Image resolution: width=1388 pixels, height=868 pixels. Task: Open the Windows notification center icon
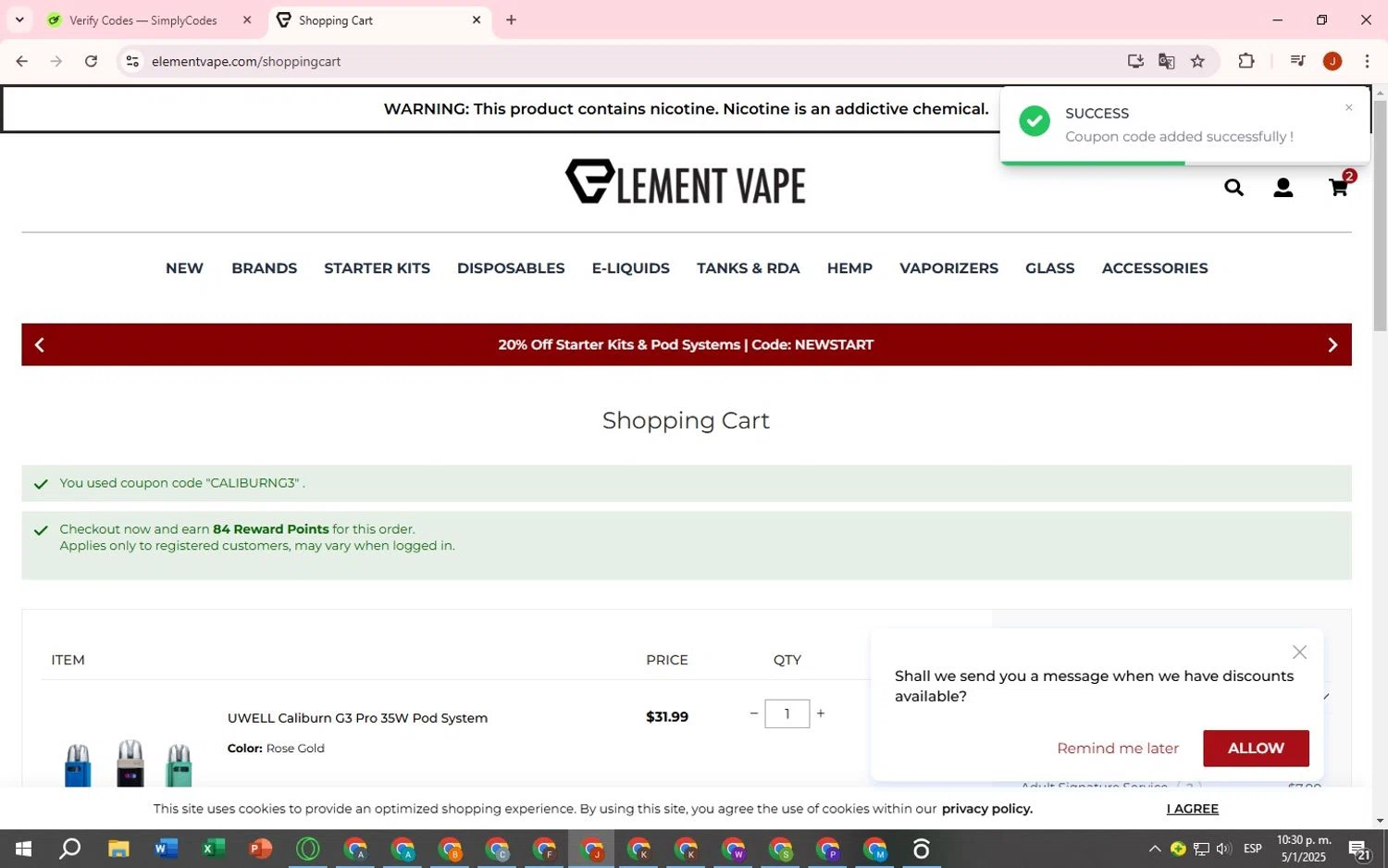[x=1359, y=849]
